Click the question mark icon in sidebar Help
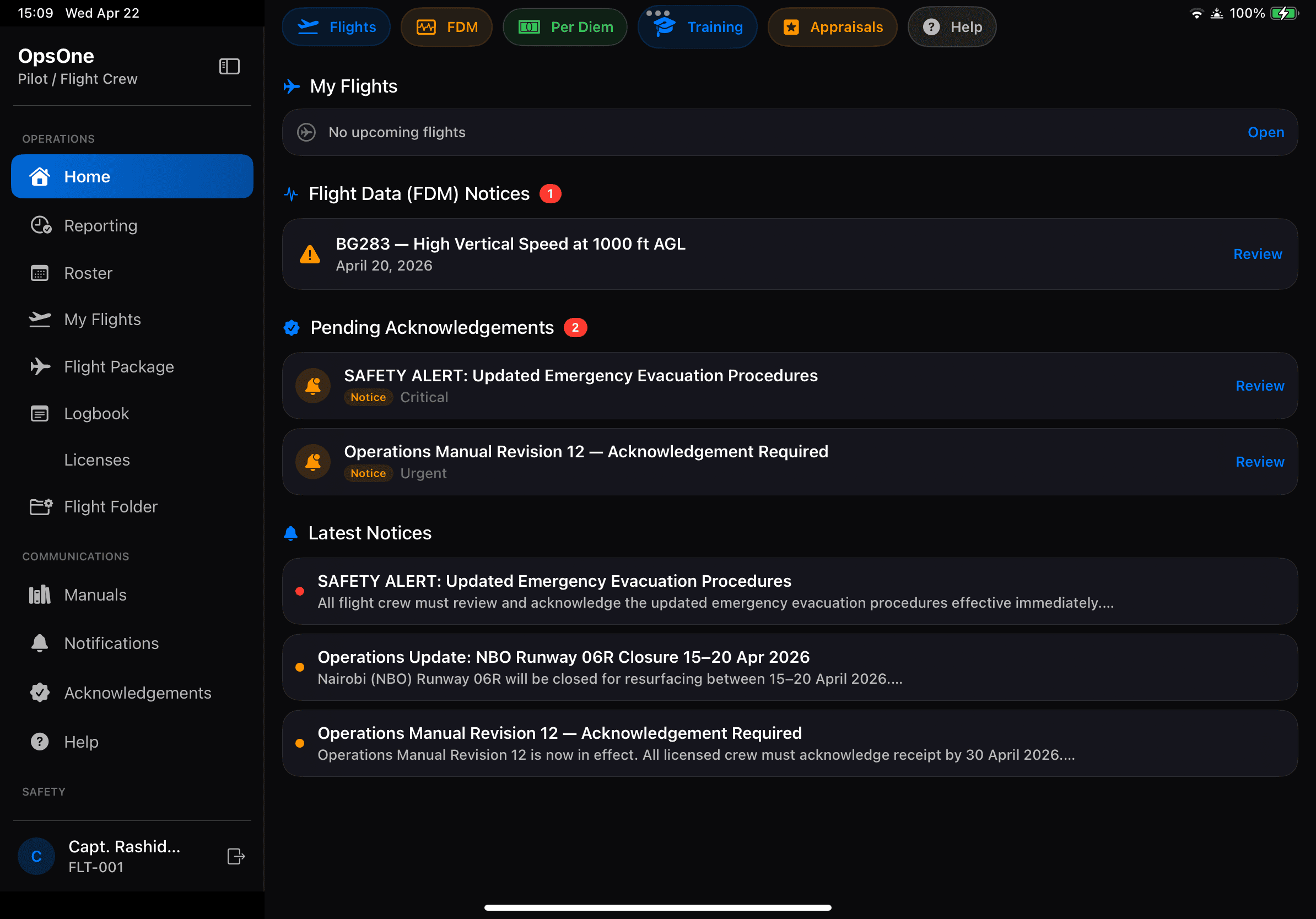 click(40, 742)
